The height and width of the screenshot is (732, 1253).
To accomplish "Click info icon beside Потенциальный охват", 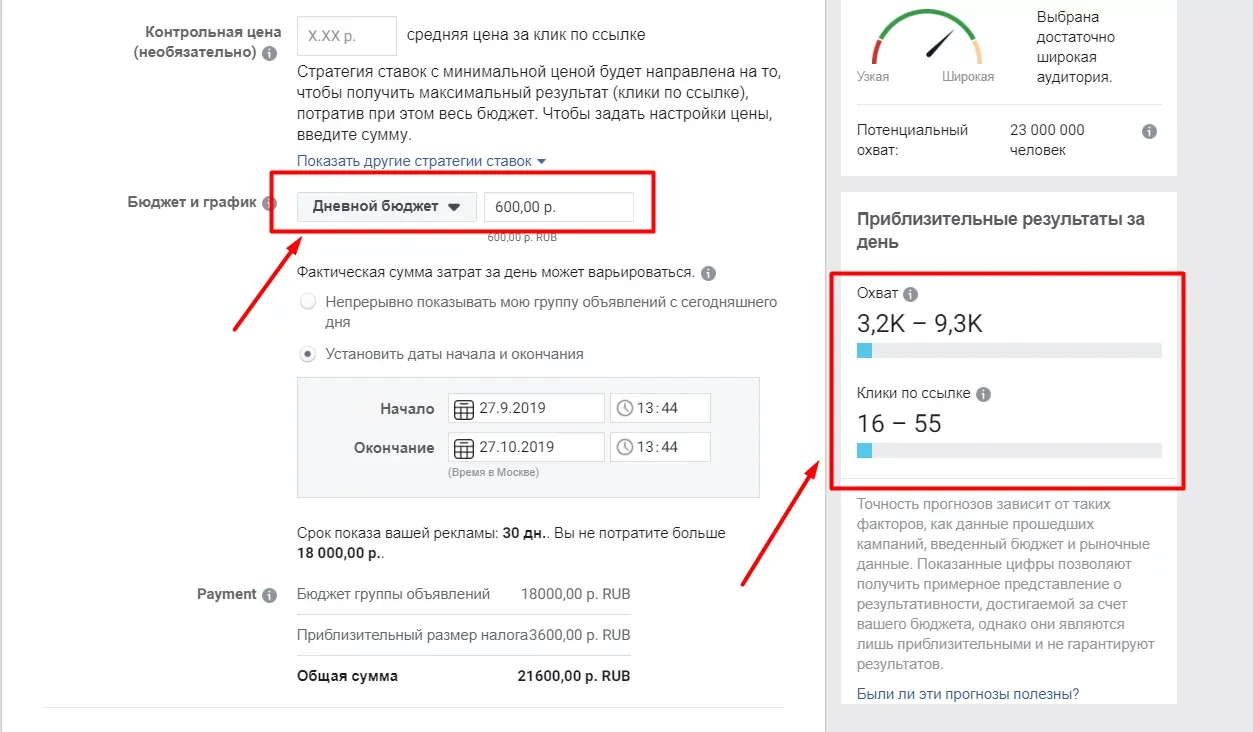I will point(1150,131).
